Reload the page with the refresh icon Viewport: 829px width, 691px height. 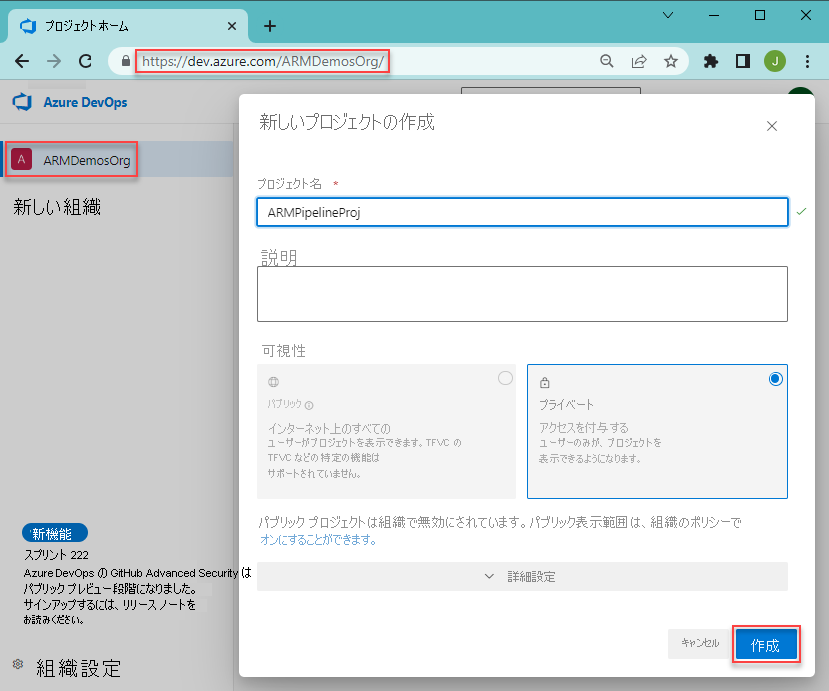pyautogui.click(x=85, y=61)
